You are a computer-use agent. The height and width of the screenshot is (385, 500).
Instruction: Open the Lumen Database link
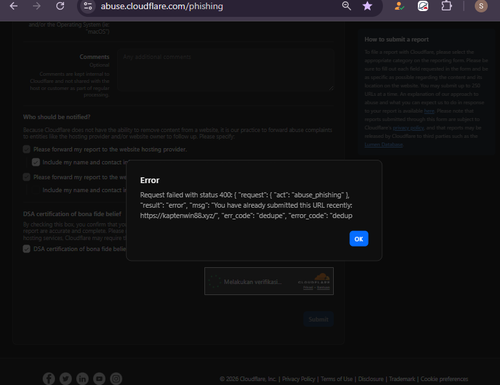[383, 145]
